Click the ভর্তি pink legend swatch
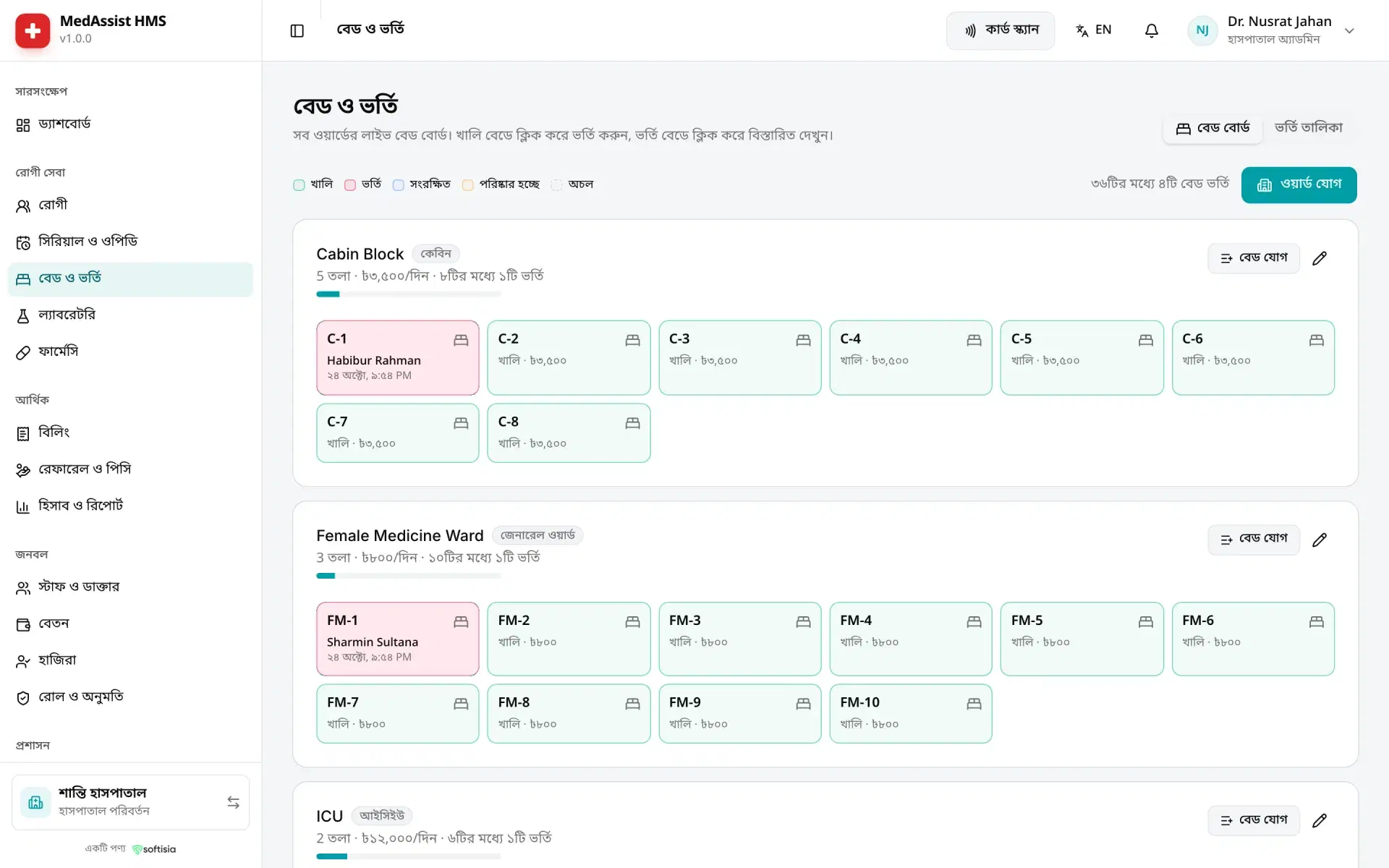Image resolution: width=1389 pixels, height=868 pixels. tap(350, 185)
